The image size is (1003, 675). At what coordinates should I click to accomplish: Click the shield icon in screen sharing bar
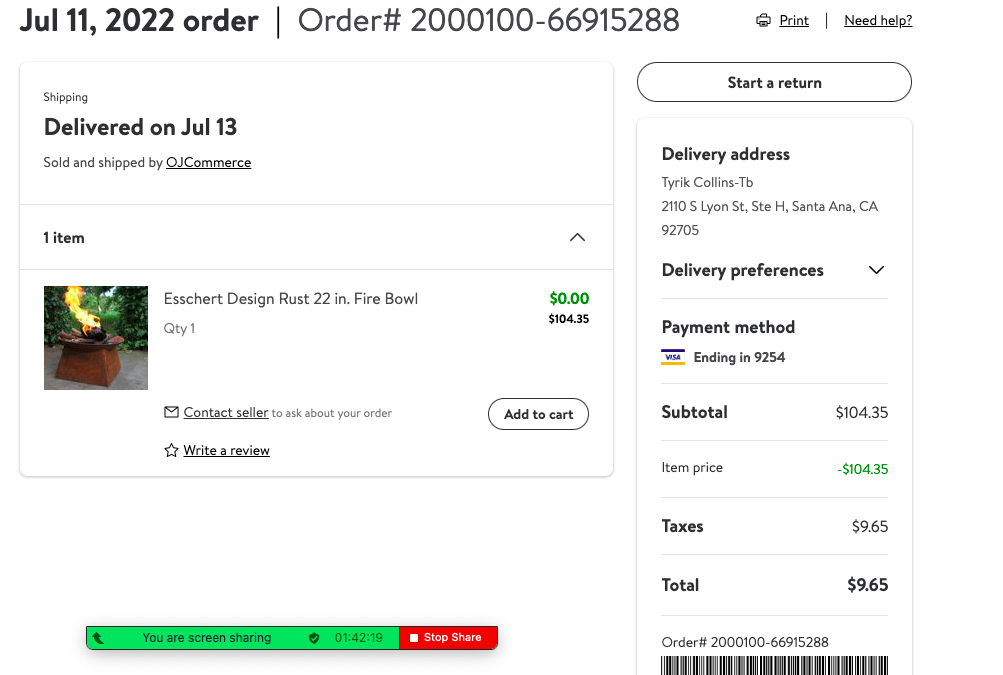pyautogui.click(x=313, y=638)
